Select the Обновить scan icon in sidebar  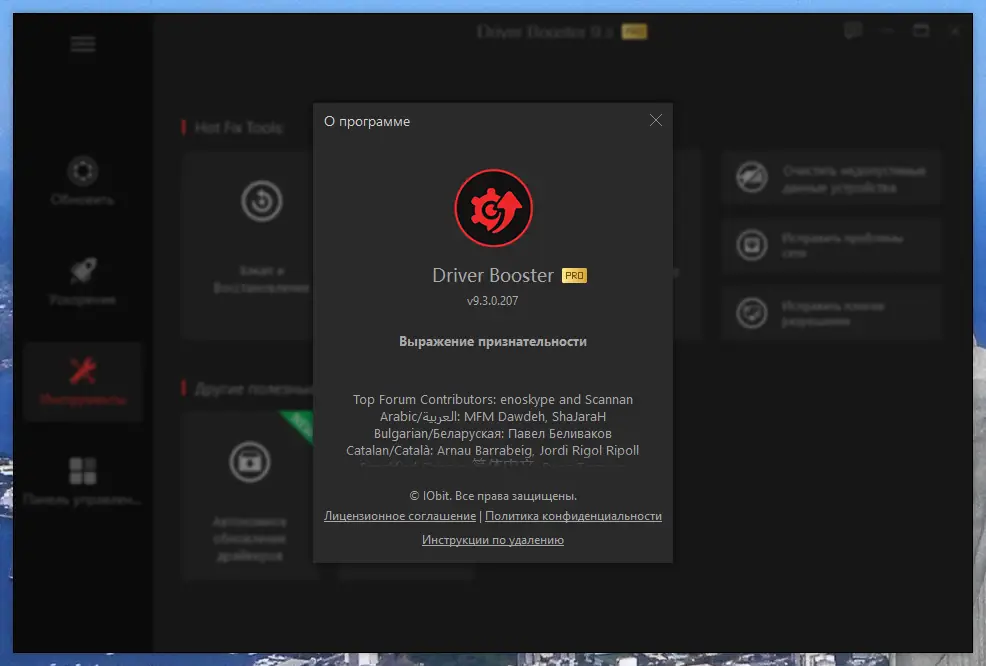[x=82, y=170]
